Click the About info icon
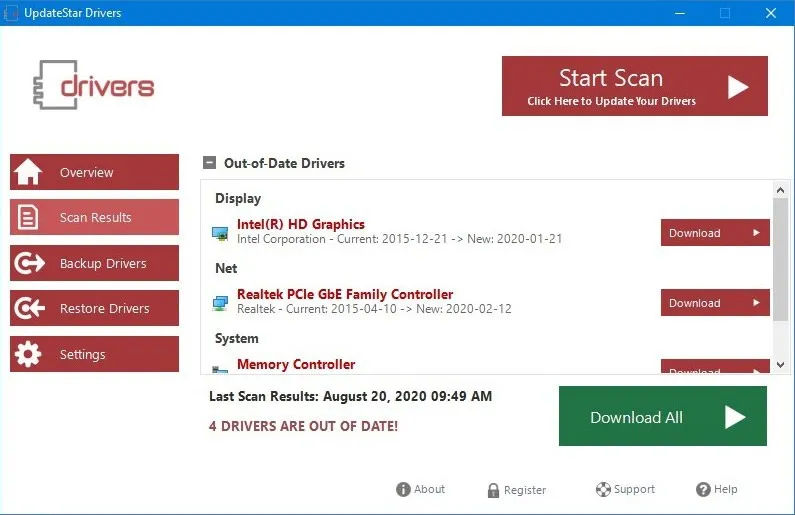This screenshot has width=795, height=515. (403, 489)
